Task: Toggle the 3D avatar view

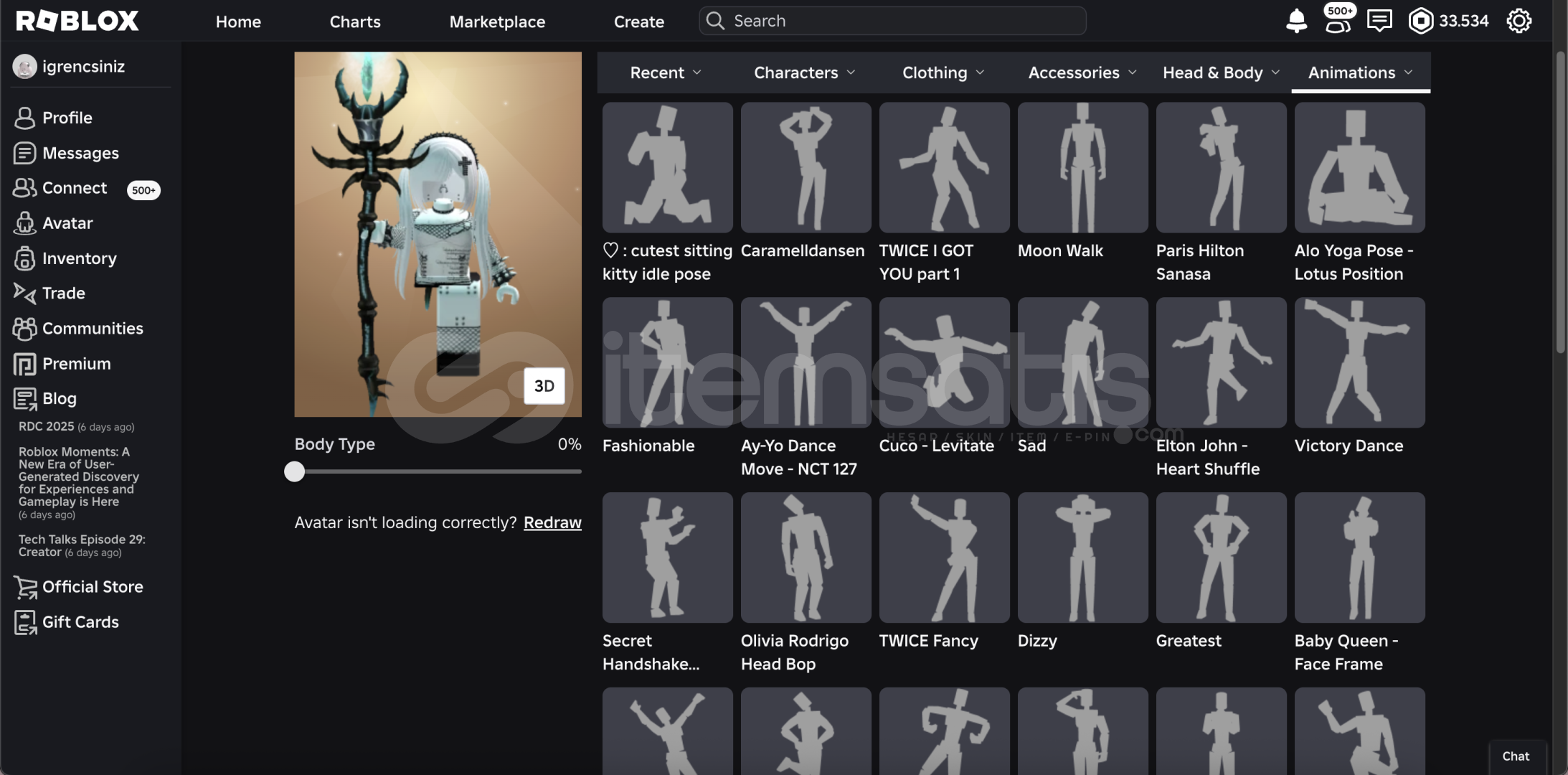Action: coord(544,386)
